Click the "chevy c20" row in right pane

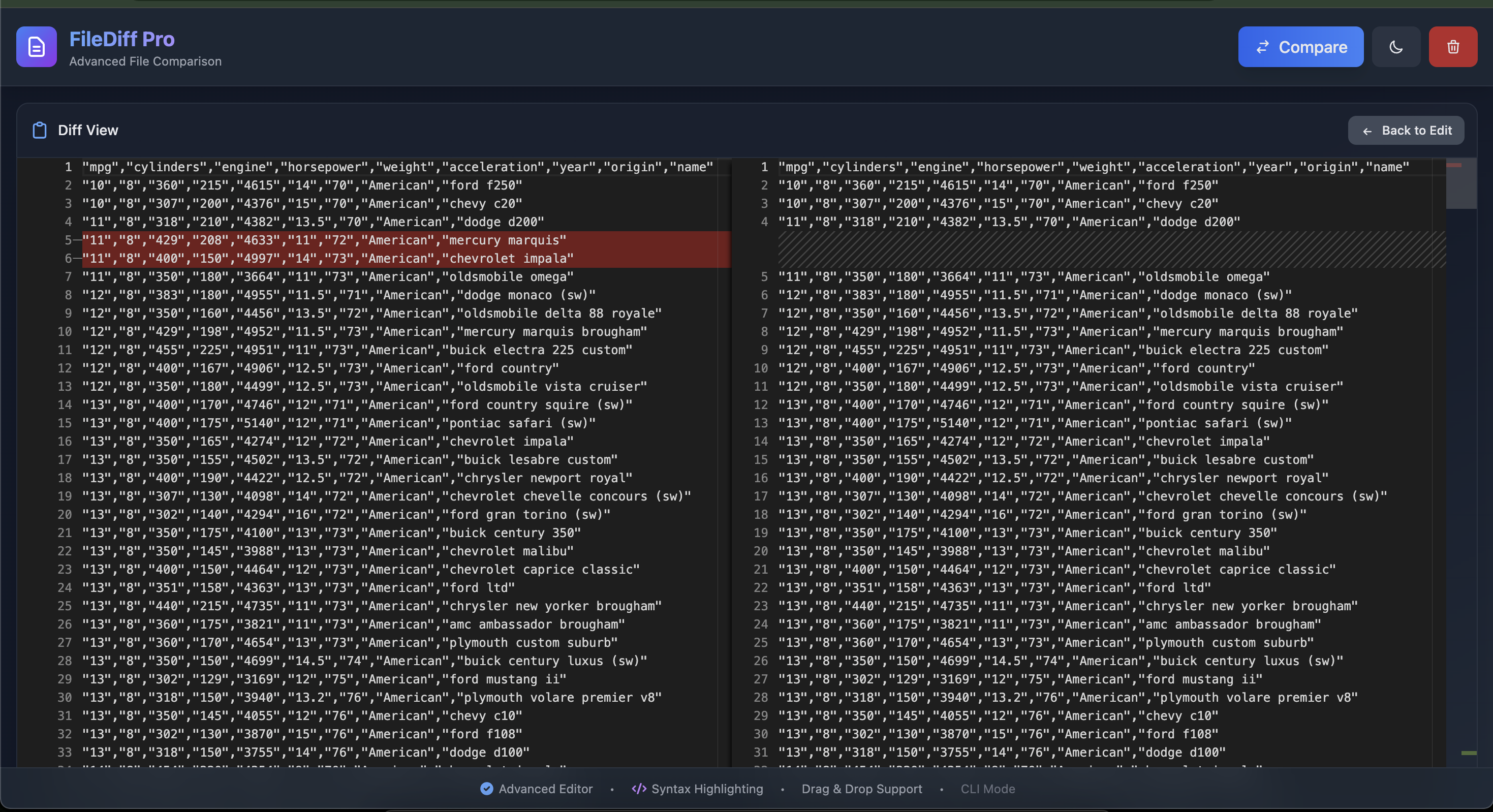click(x=998, y=203)
